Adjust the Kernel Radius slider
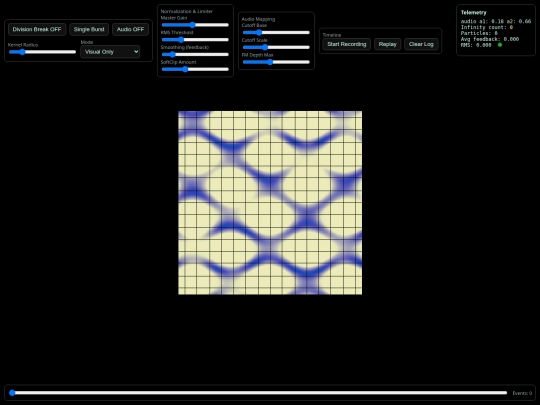This screenshot has height=405, width=540. 42,52
